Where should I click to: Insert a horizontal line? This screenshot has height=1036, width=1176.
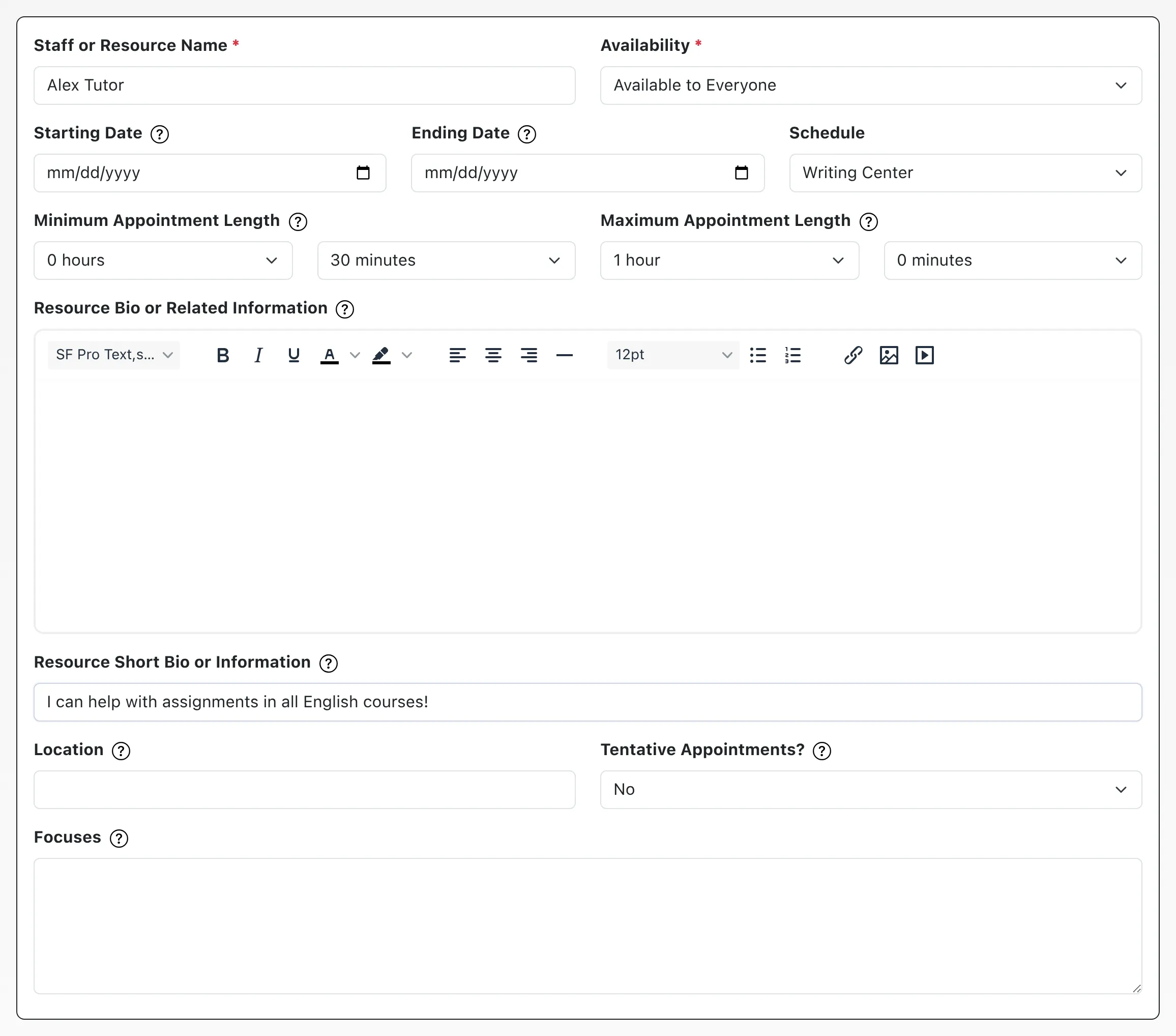[565, 355]
